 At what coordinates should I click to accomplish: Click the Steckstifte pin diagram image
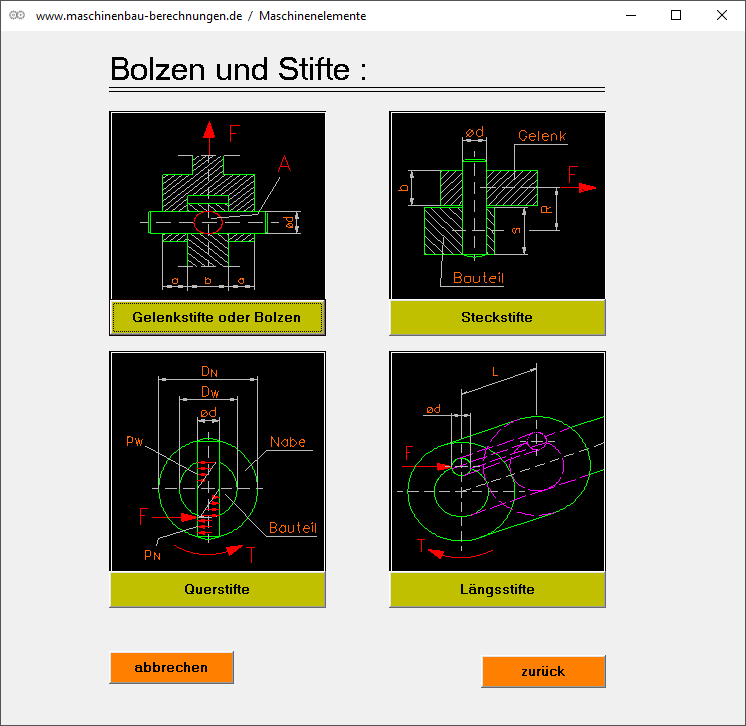pyautogui.click(x=497, y=205)
